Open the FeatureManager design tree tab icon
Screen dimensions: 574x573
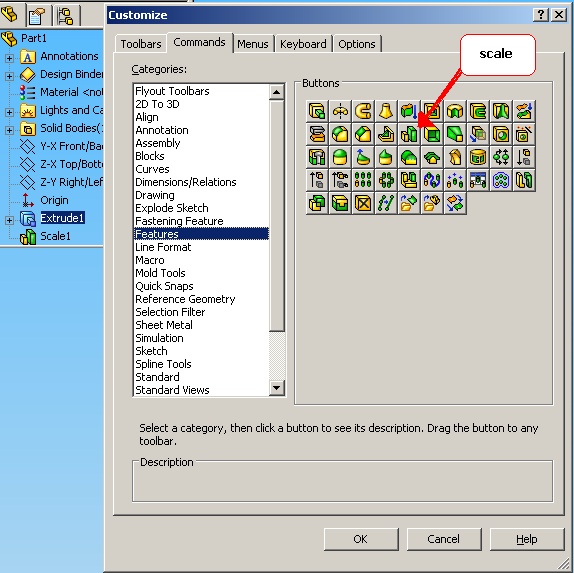pos(10,15)
